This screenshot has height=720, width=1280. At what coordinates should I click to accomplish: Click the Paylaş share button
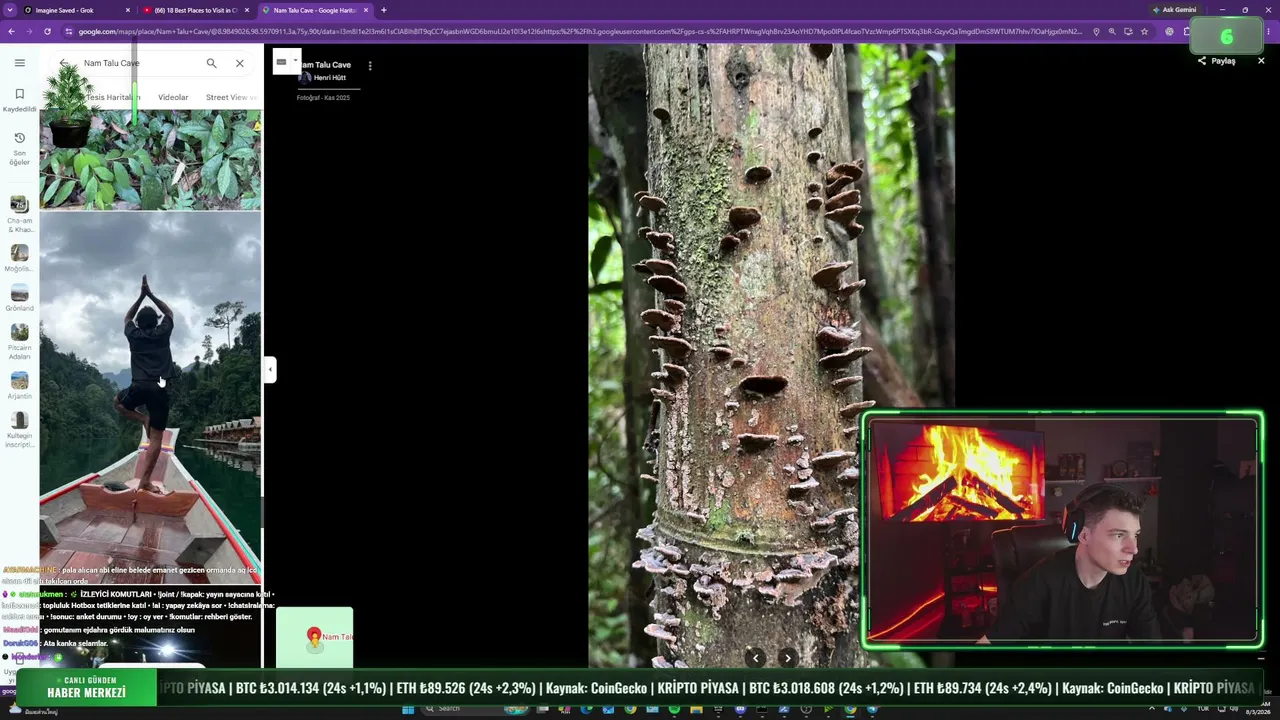[x=1217, y=61]
